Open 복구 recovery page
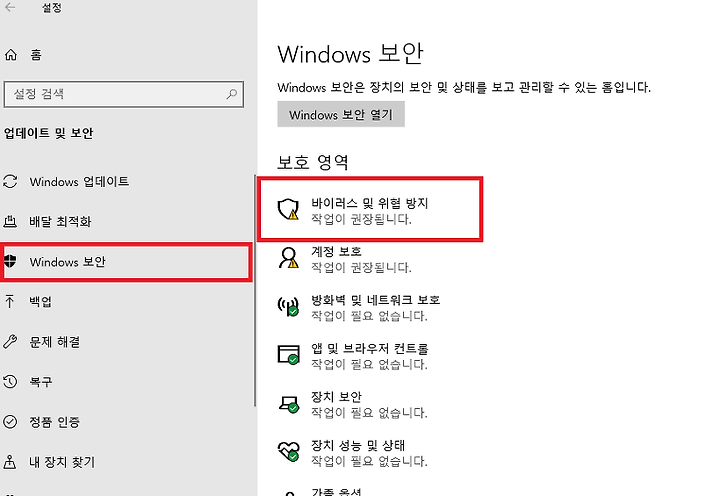This screenshot has height=496, width=720. [x=41, y=382]
